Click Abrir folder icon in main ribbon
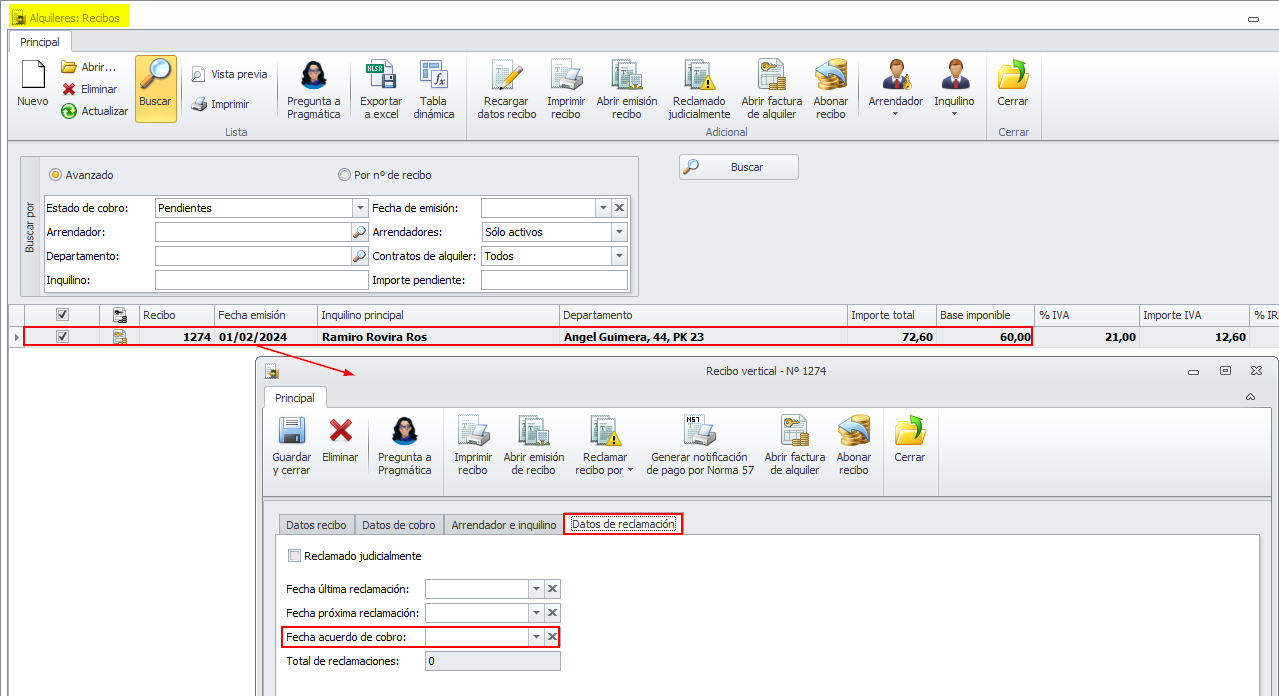 [x=69, y=67]
